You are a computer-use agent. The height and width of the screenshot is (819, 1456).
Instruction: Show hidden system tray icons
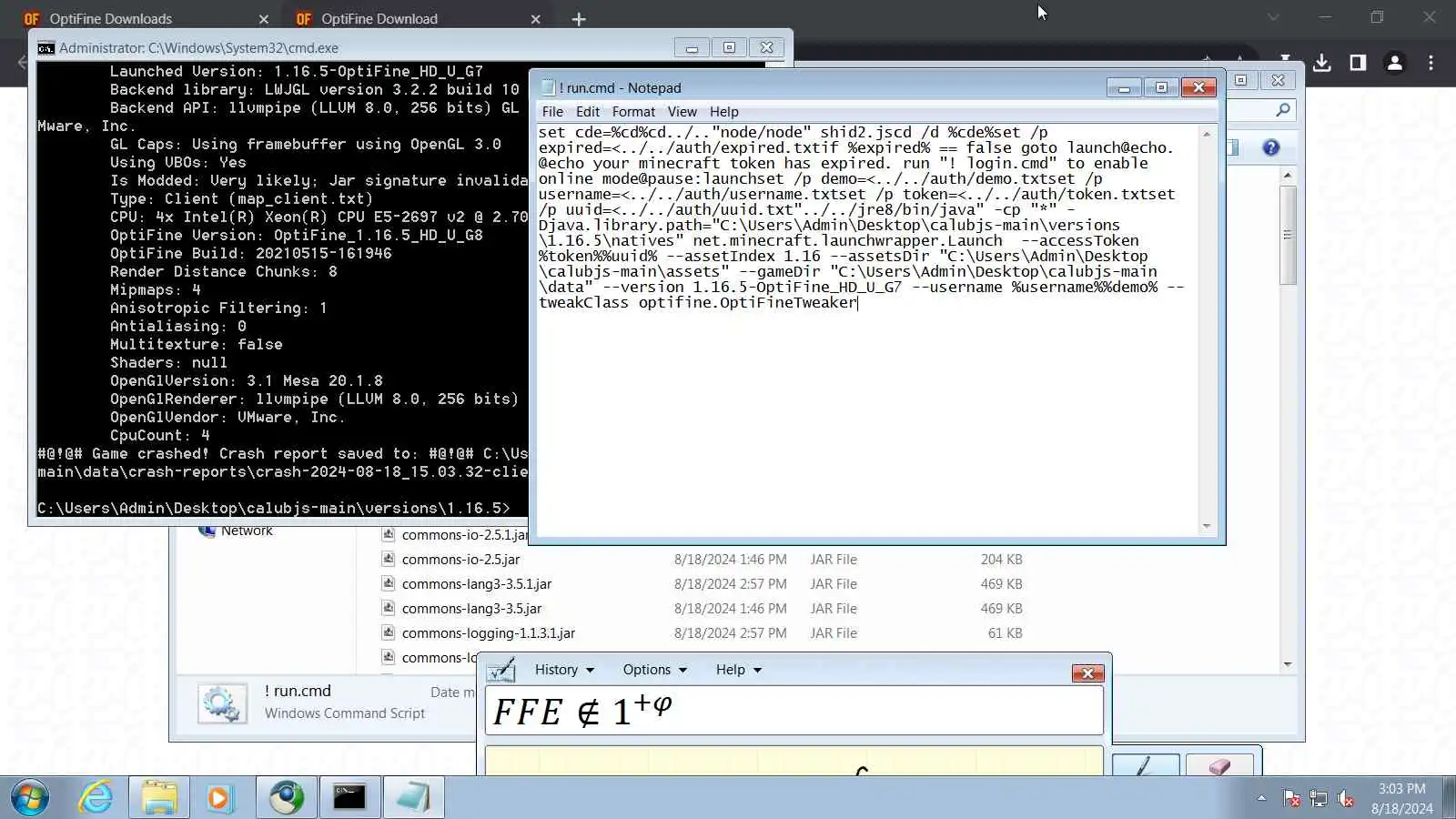click(x=1261, y=798)
